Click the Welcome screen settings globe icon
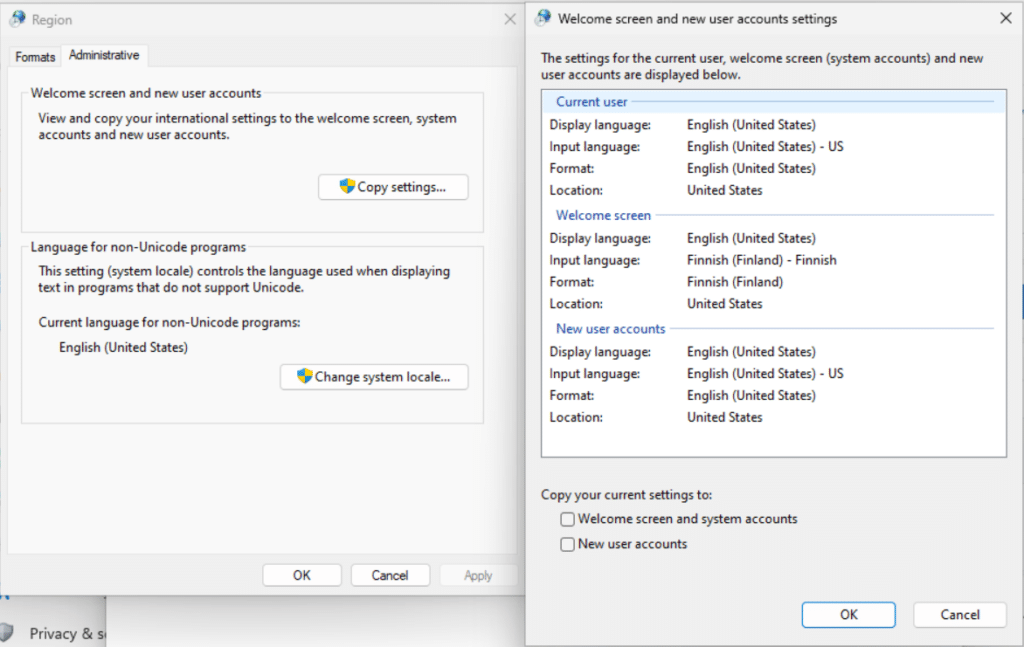This screenshot has width=1024, height=647. coord(543,18)
